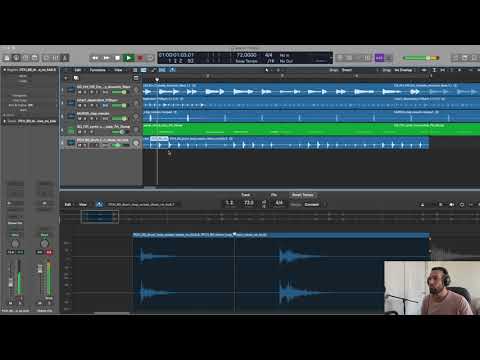Show the Mixer from the control bar

[55, 58]
